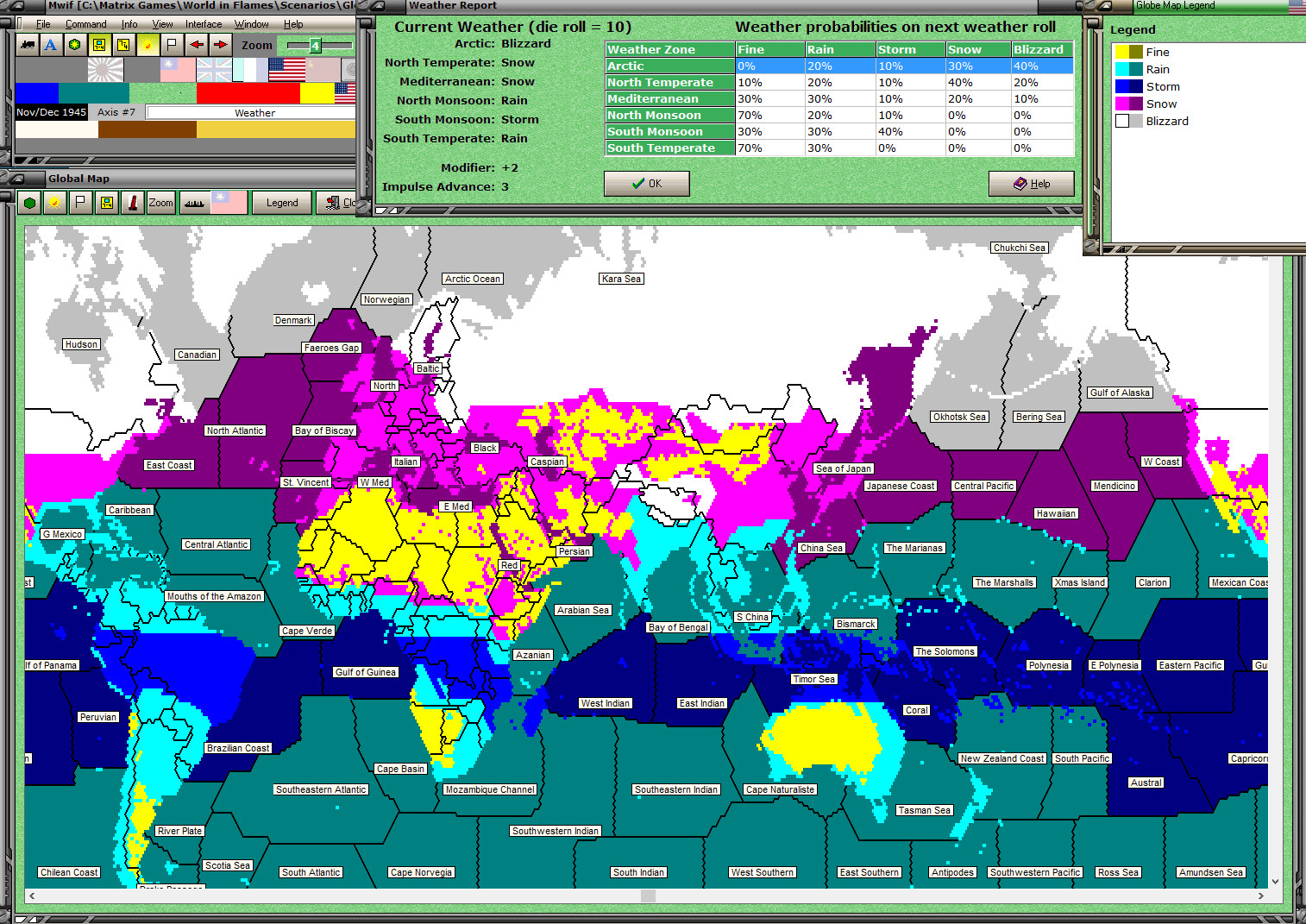Open Help in the Weather Report window
The height and width of the screenshot is (924, 1306).
tap(1032, 184)
